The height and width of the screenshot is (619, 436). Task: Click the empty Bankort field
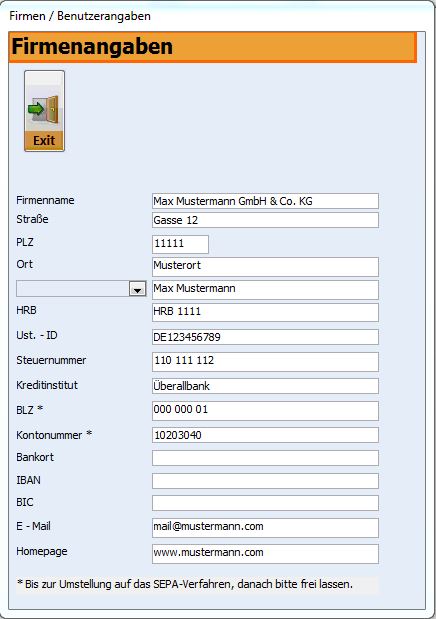tap(265, 458)
